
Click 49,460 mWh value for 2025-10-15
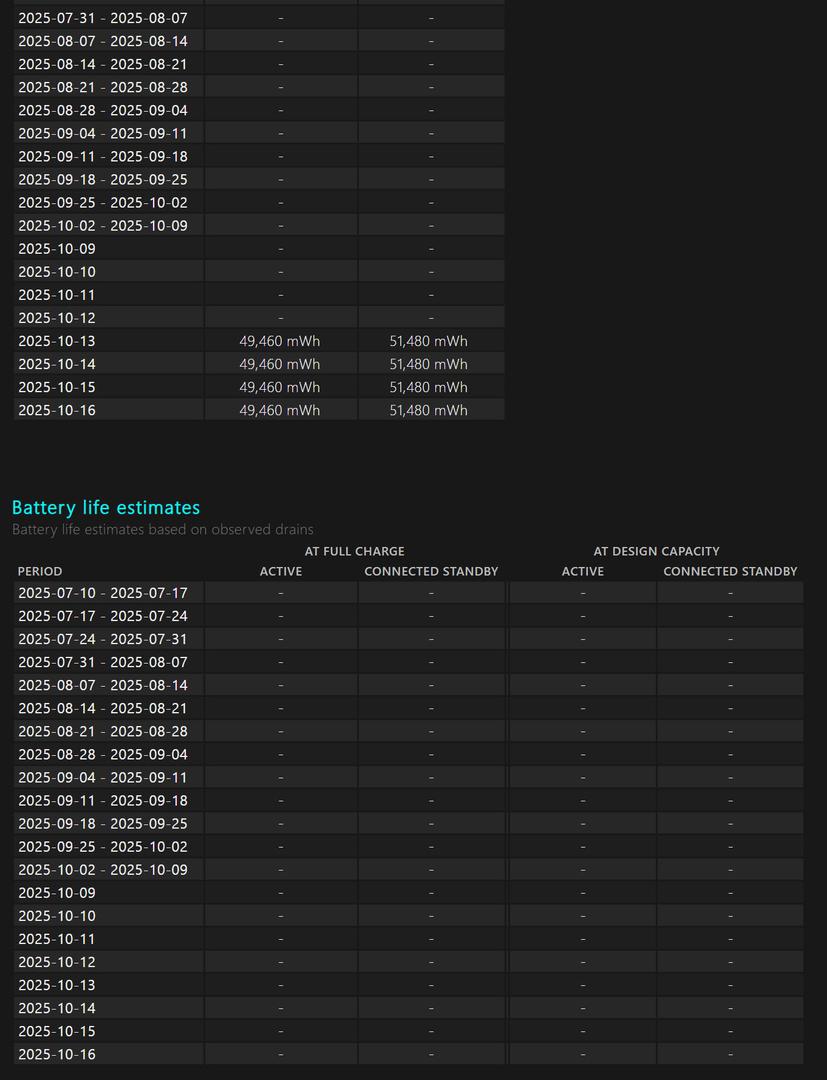280,387
